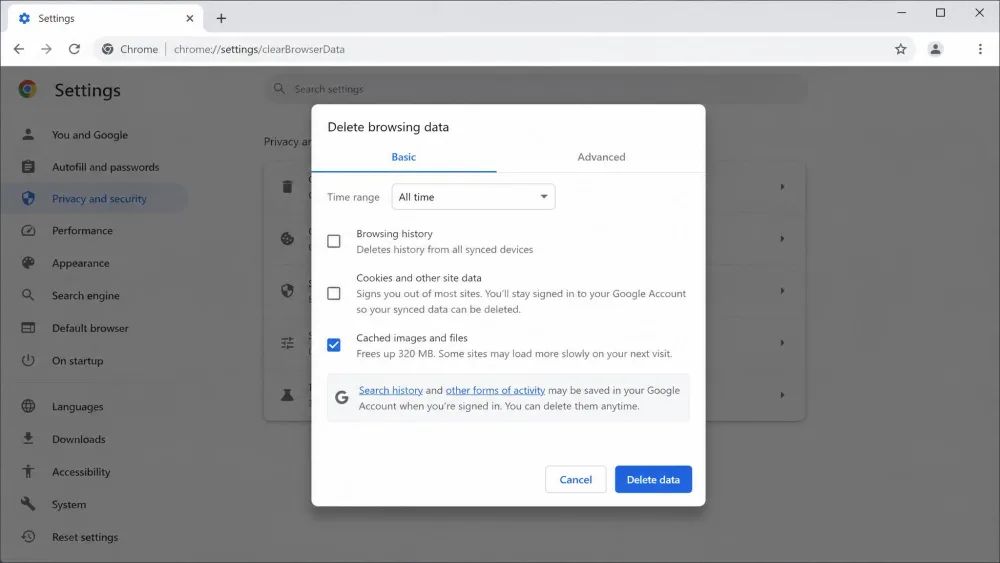Click the System wrench icon
The height and width of the screenshot is (563, 1000).
[x=28, y=504]
